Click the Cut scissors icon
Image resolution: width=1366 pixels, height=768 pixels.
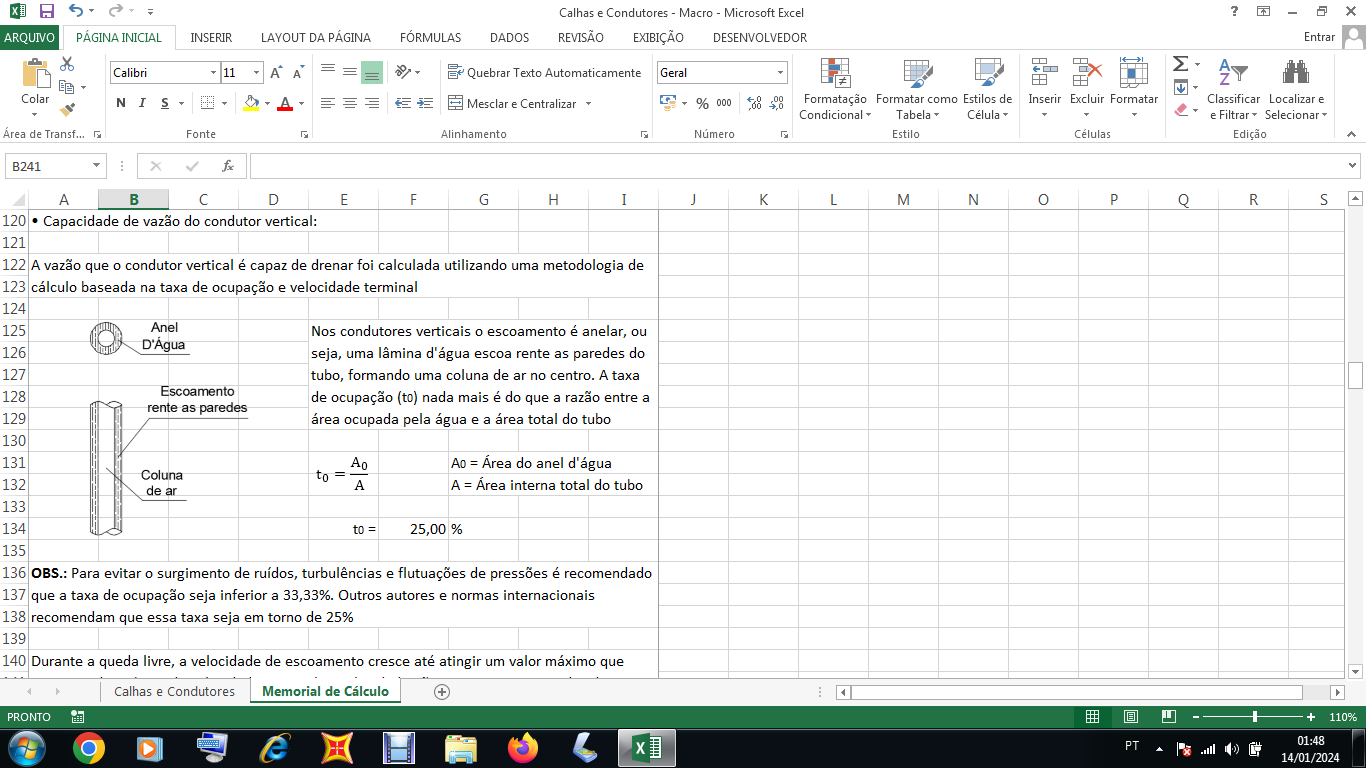coord(67,64)
